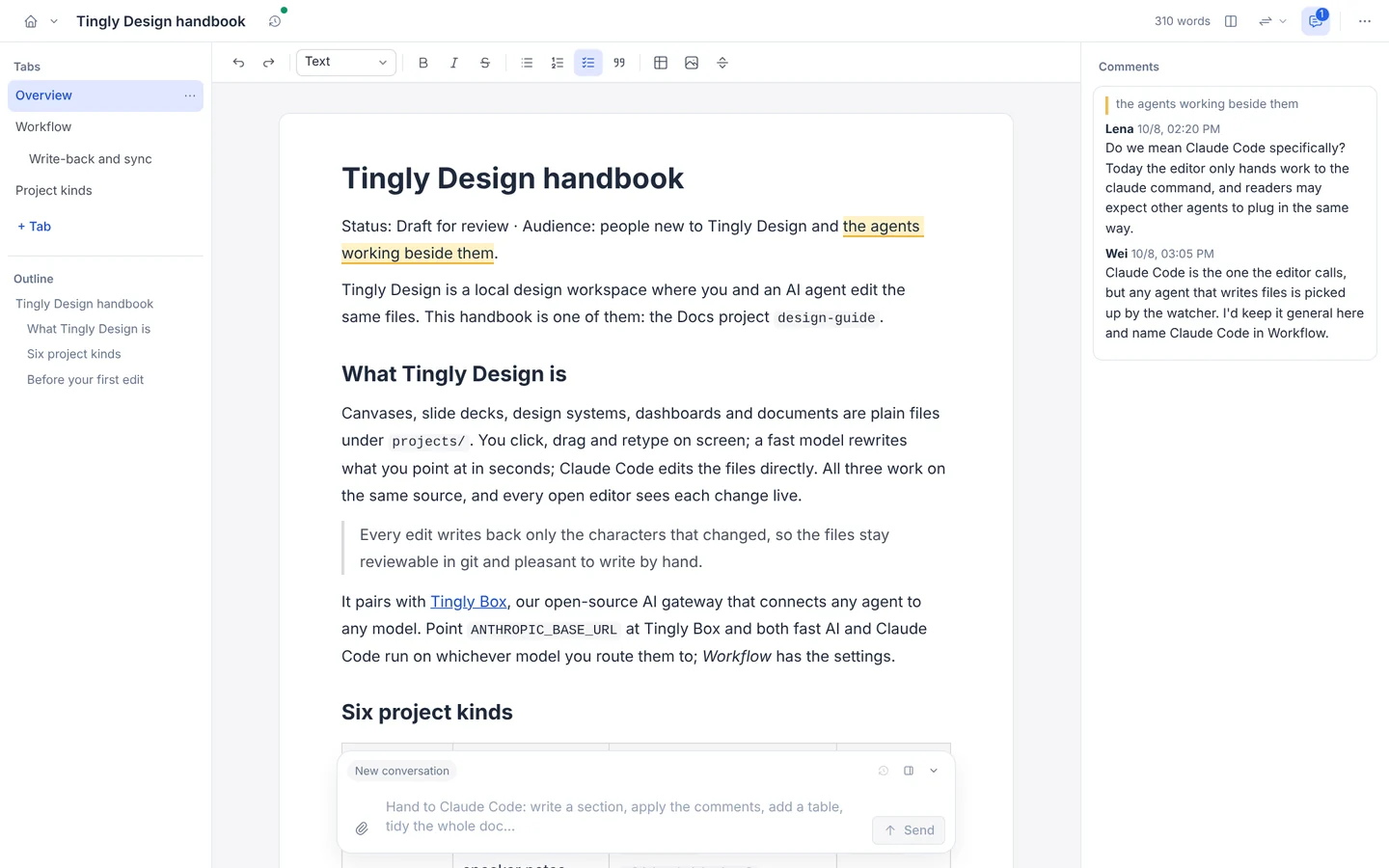Screen dimensions: 1389x868
Task: Apply bold formatting
Action: pyautogui.click(x=422, y=63)
